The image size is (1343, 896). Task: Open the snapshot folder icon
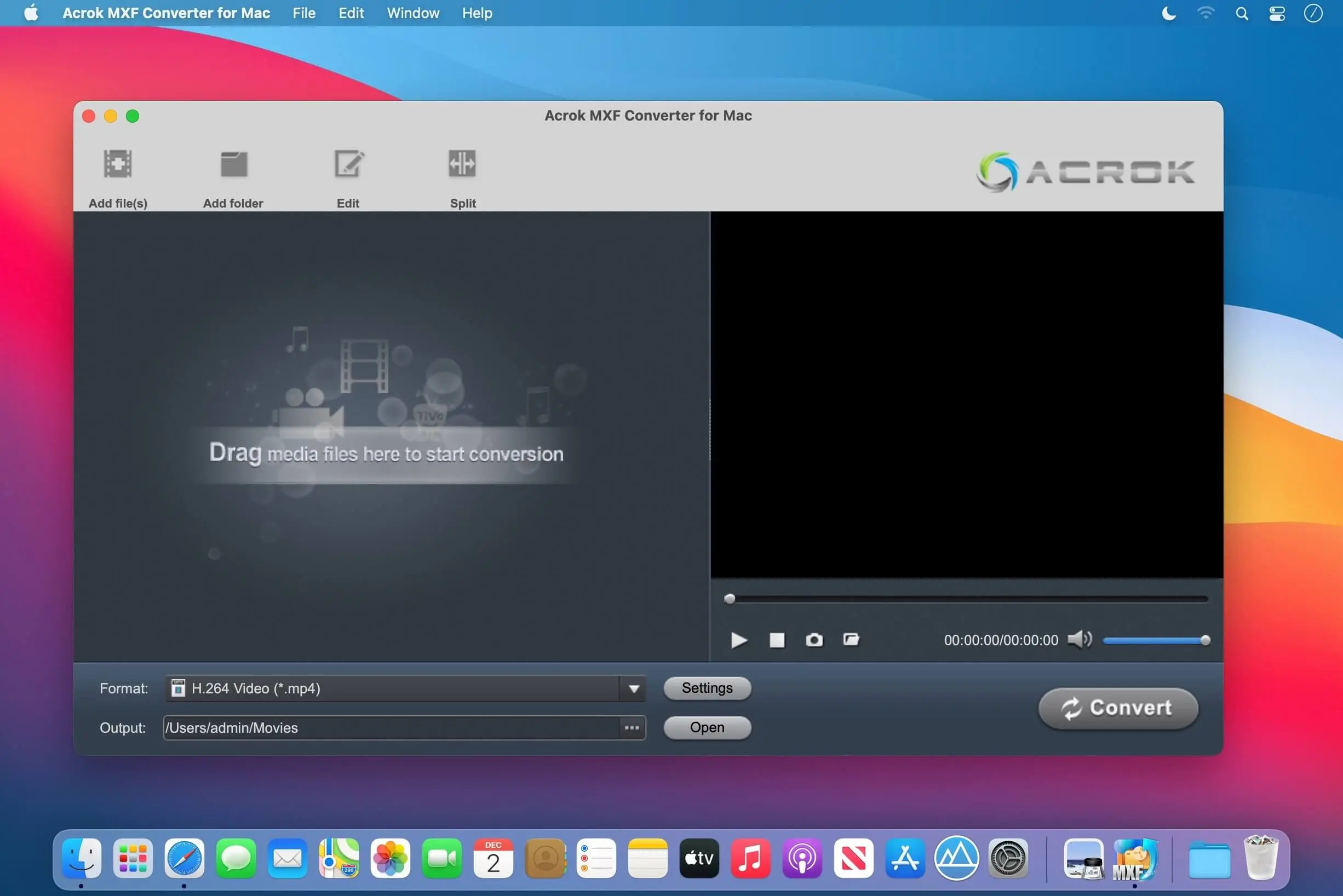point(851,640)
